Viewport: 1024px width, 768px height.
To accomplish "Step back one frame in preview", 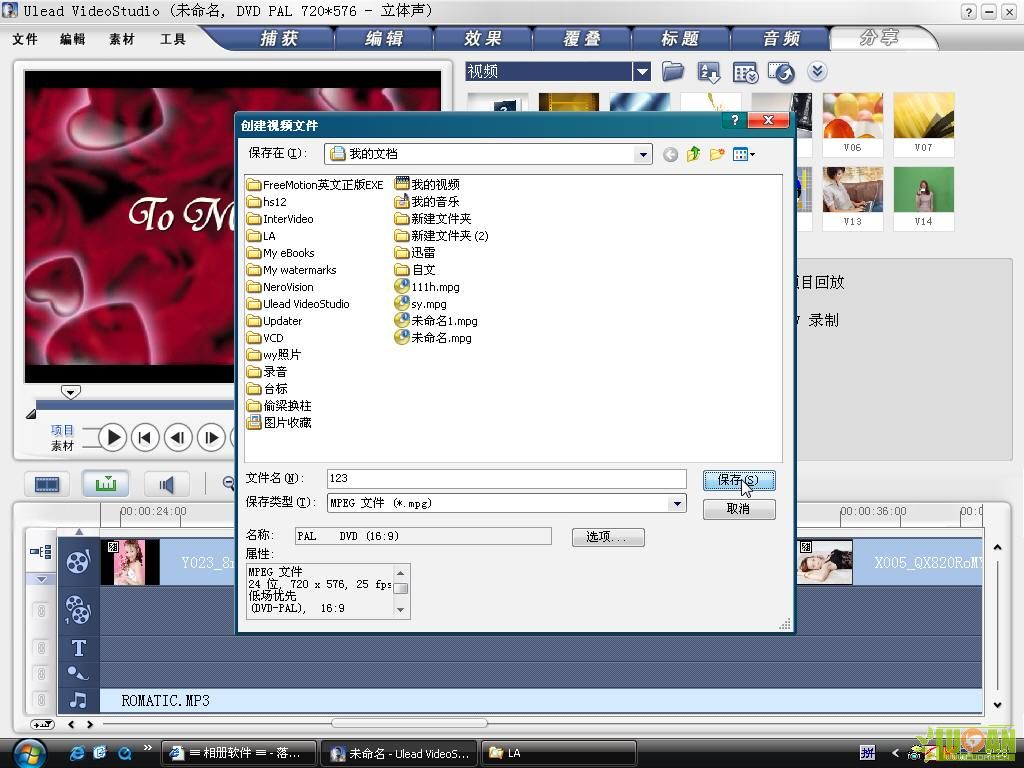I will [x=178, y=437].
